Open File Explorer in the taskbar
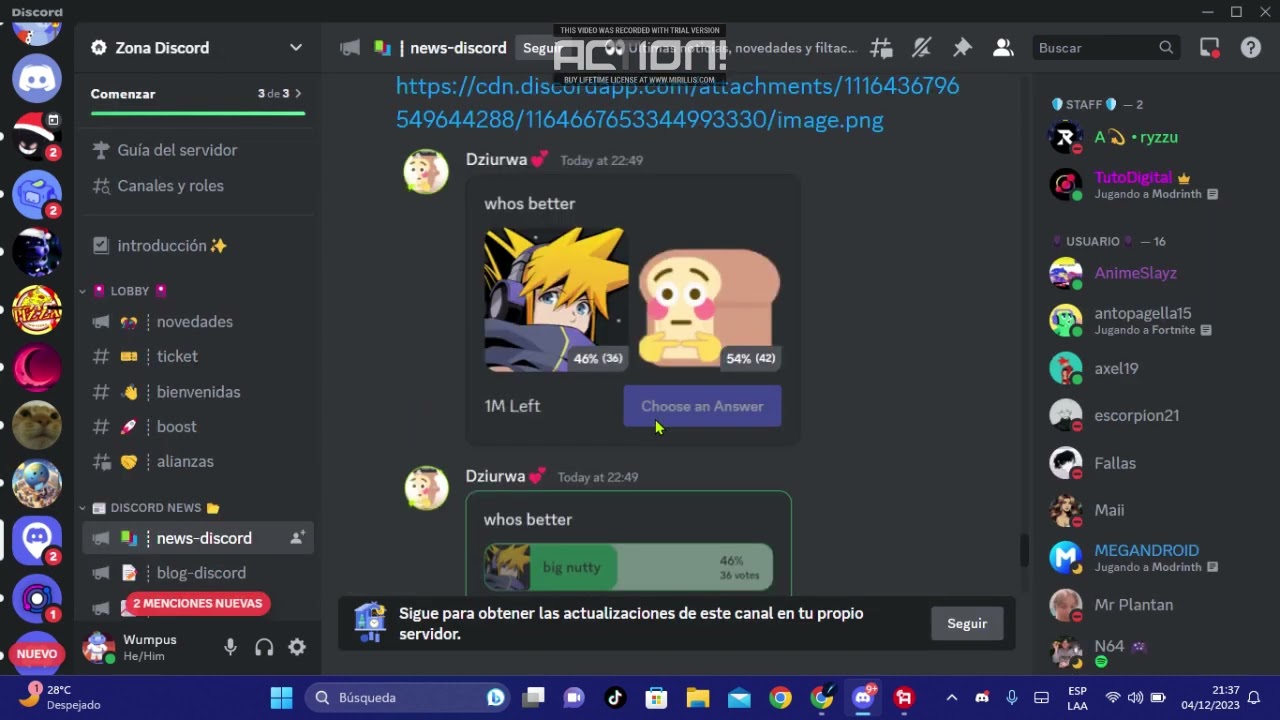 pos(697,698)
